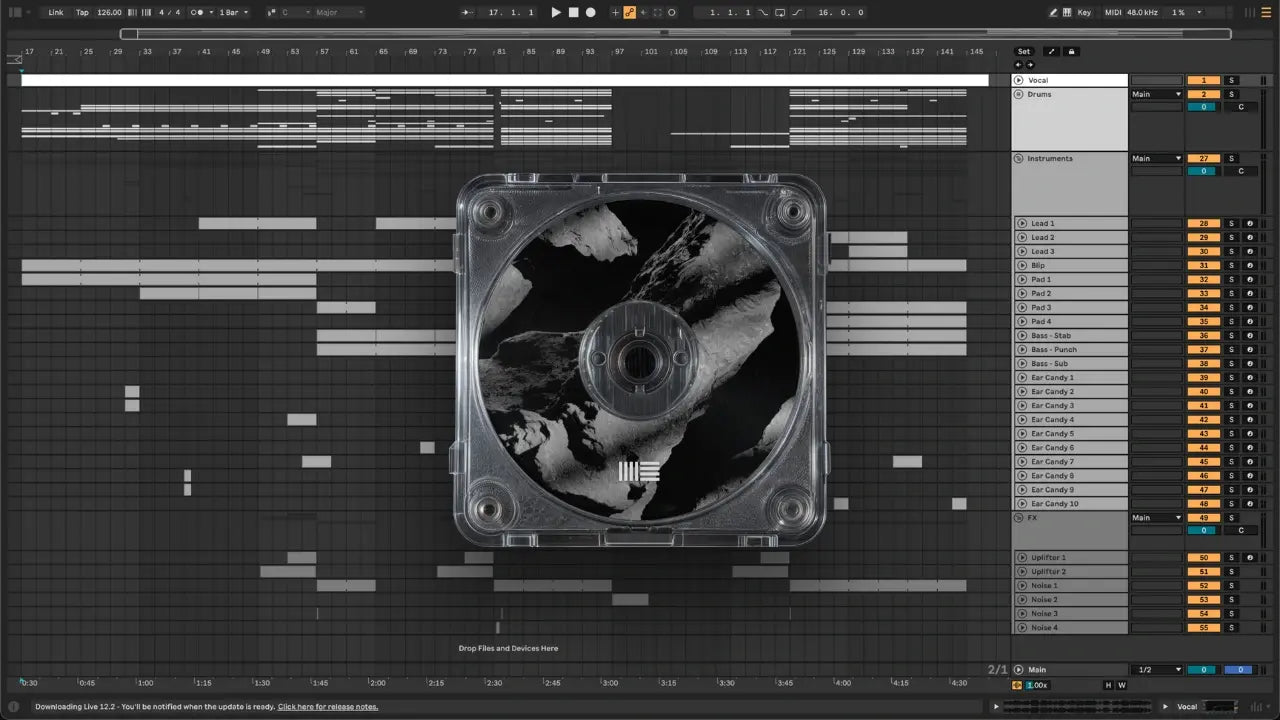Open the computer MIDI keyboard icon

1067,12
